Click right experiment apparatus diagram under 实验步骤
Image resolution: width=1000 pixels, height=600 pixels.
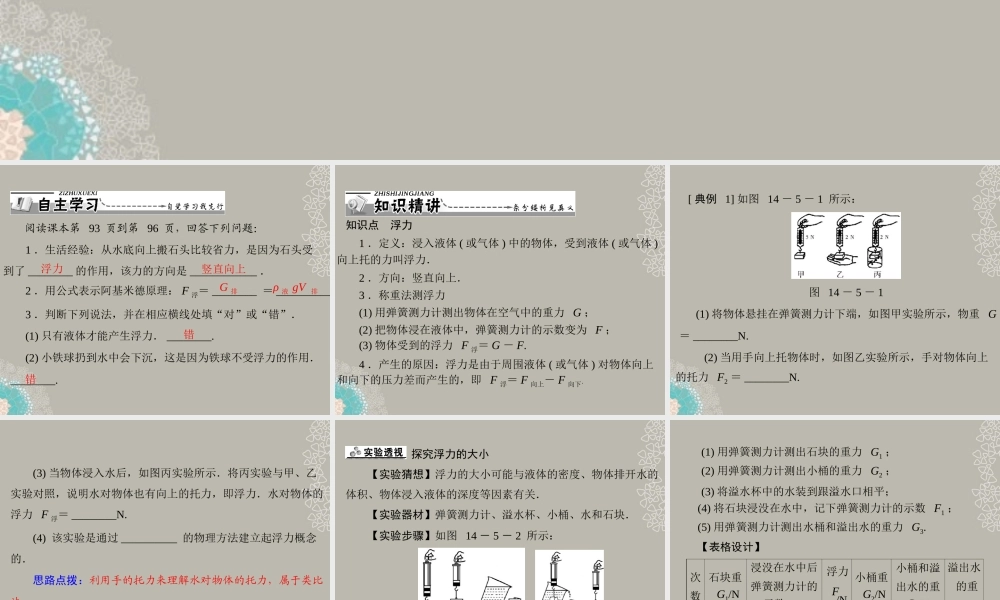pyautogui.click(x=570, y=575)
